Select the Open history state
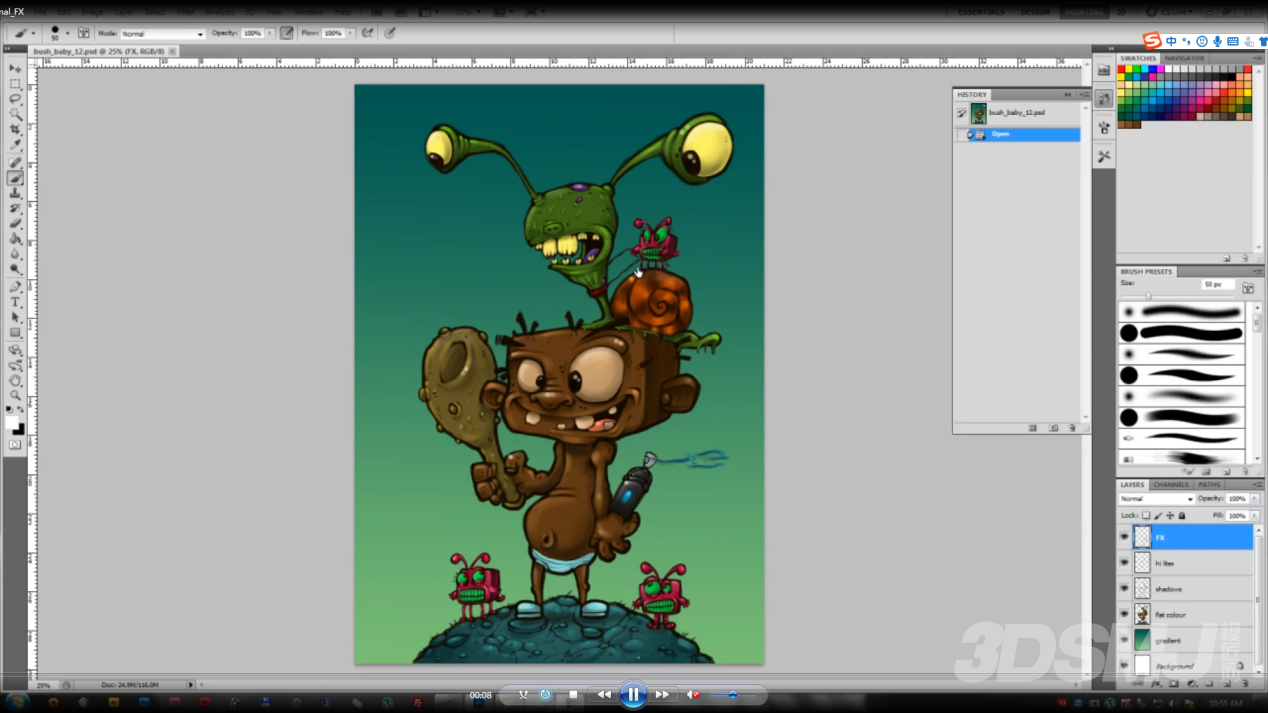Image resolution: width=1268 pixels, height=713 pixels. (1018, 134)
